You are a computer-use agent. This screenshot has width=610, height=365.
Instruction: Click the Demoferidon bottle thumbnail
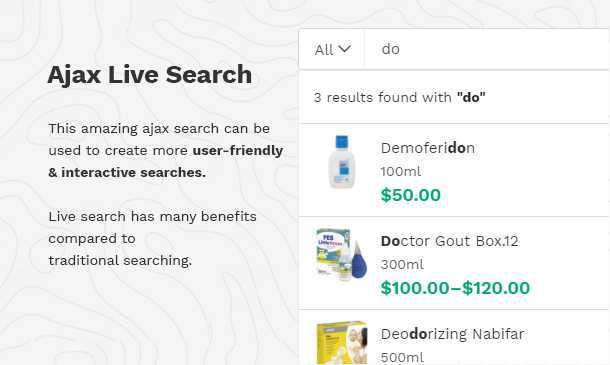click(342, 162)
